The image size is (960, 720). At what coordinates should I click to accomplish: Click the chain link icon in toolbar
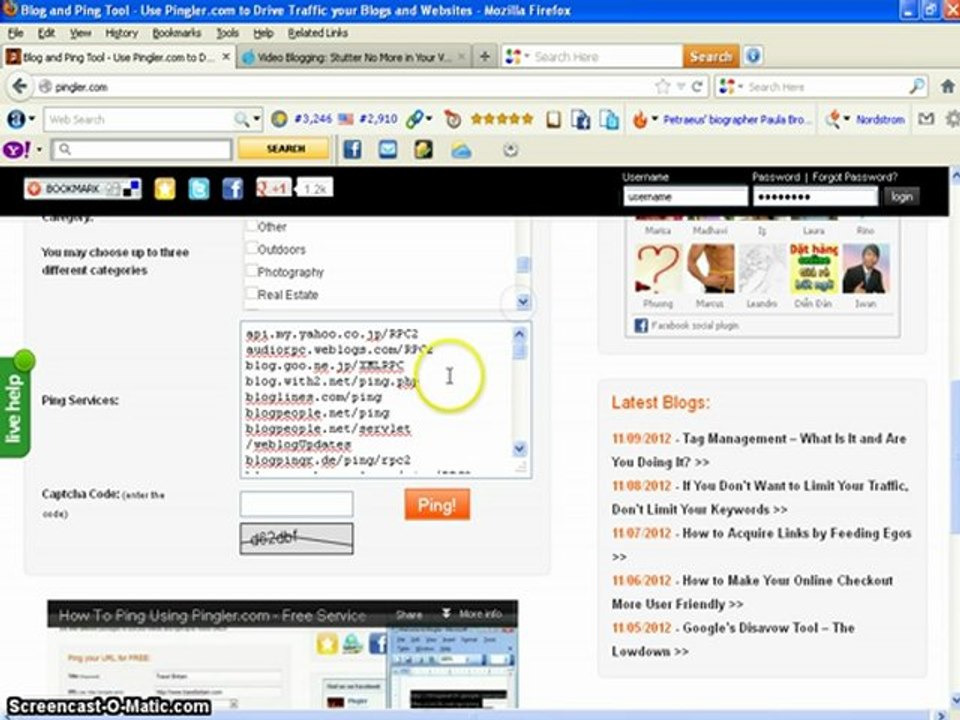click(x=414, y=119)
